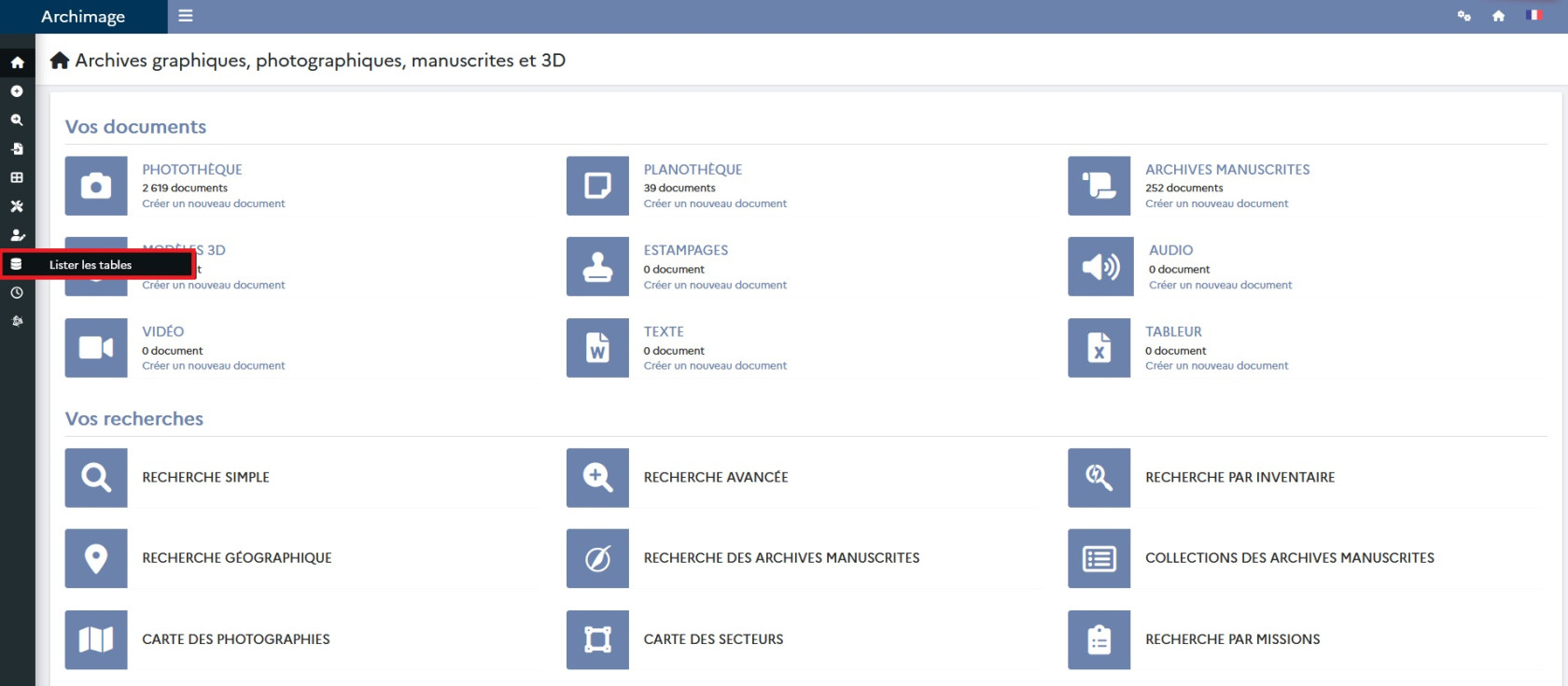
Task: Open COLLECTIONS DES ARCHIVES MANUSCRITES text link
Action: pos(1290,558)
